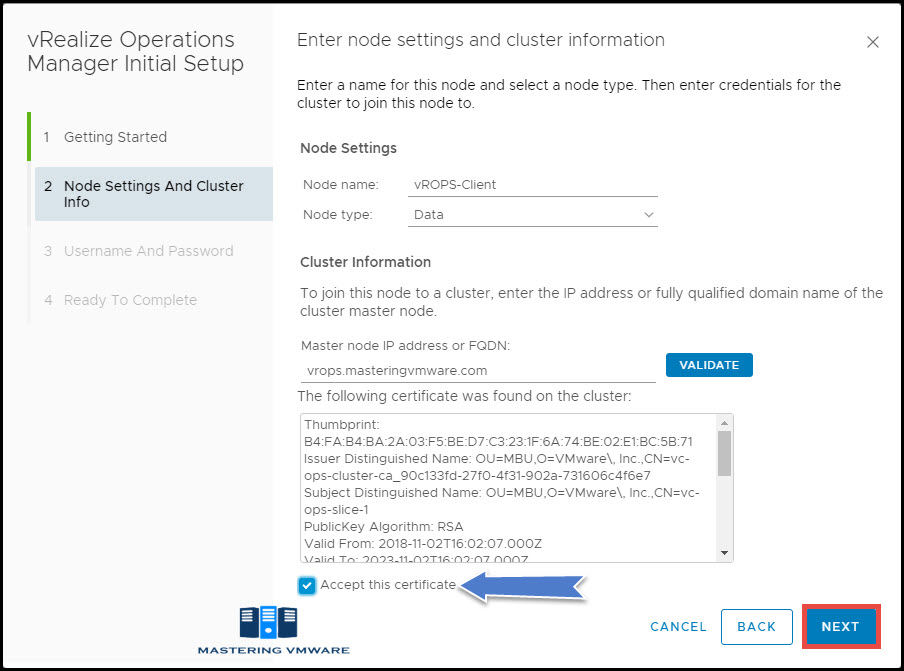Click the Node name input field

[x=532, y=185]
